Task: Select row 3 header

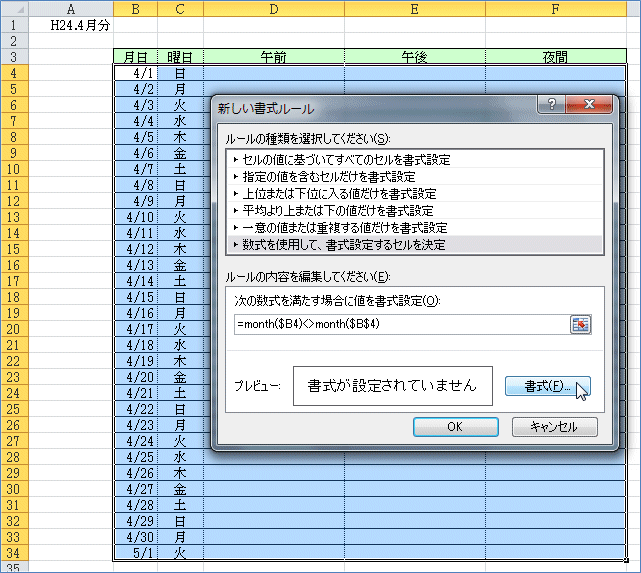Action: (14, 57)
